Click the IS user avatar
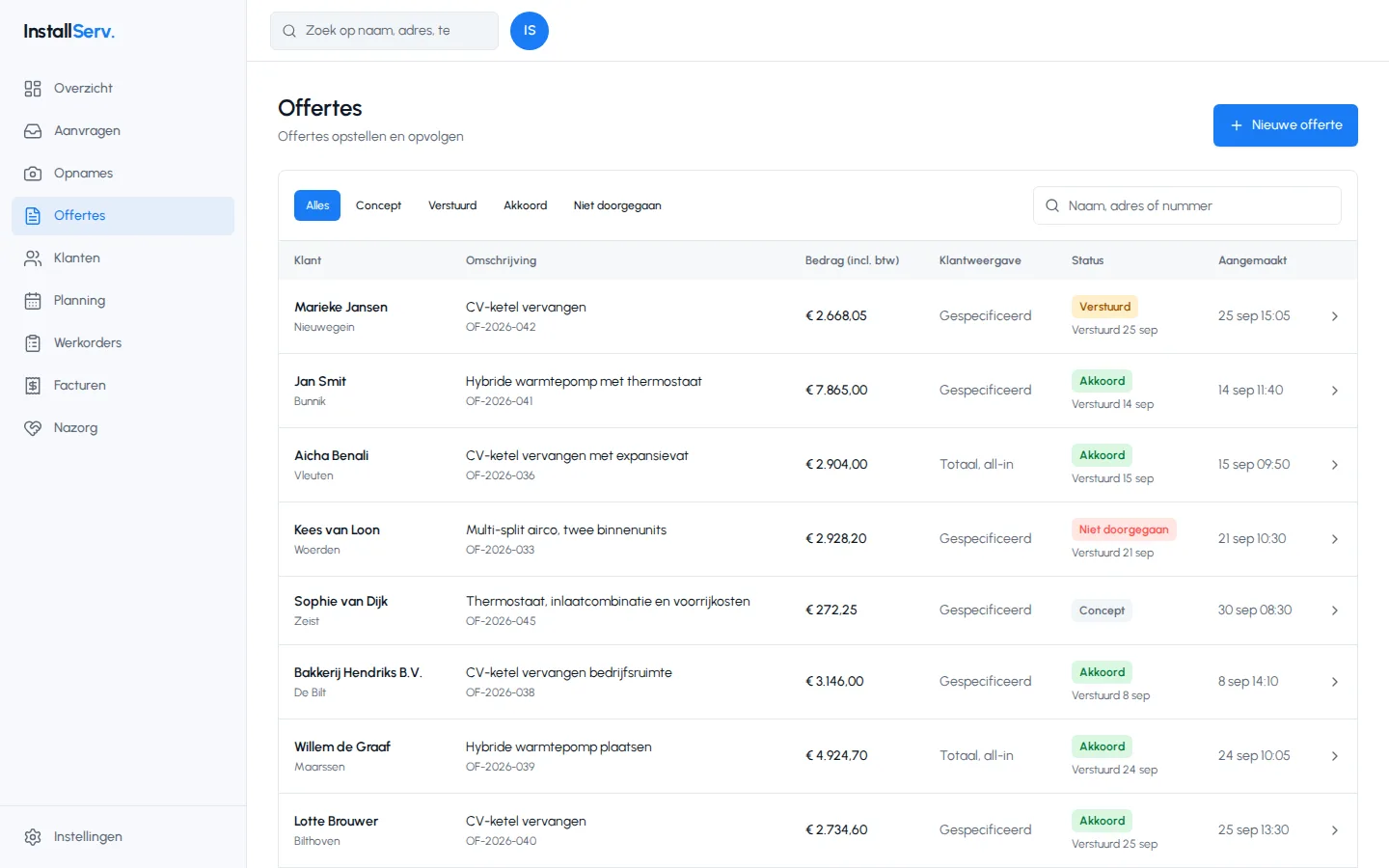 pos(530,31)
